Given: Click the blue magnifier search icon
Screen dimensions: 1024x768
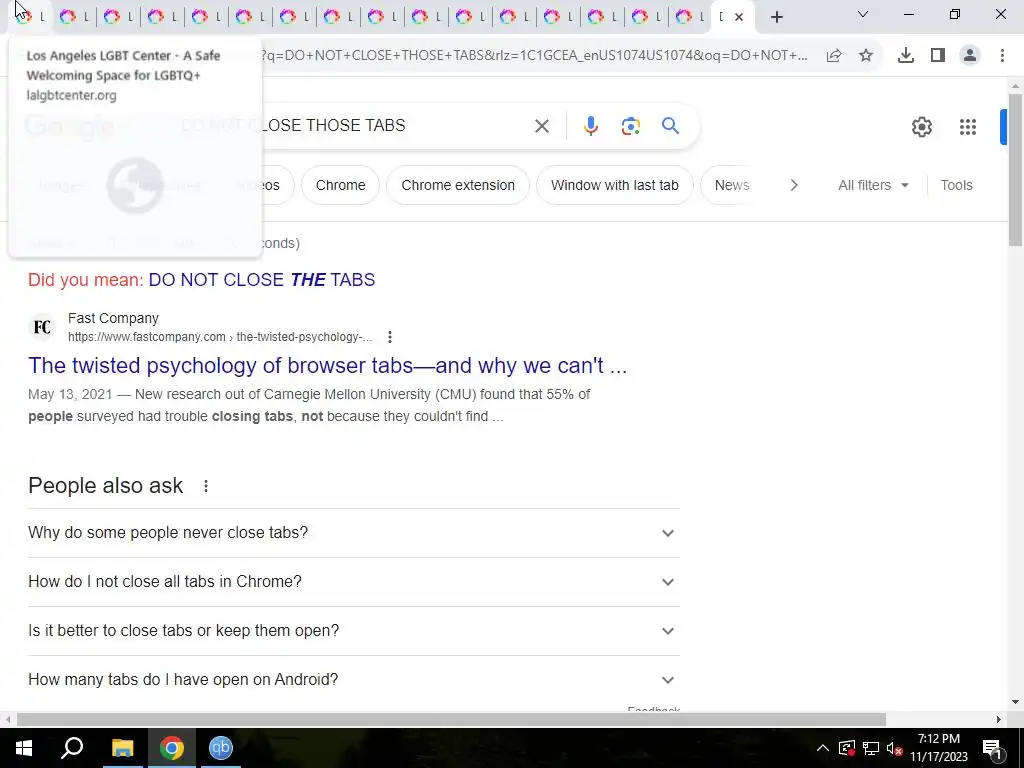Looking at the screenshot, I should pyautogui.click(x=670, y=125).
